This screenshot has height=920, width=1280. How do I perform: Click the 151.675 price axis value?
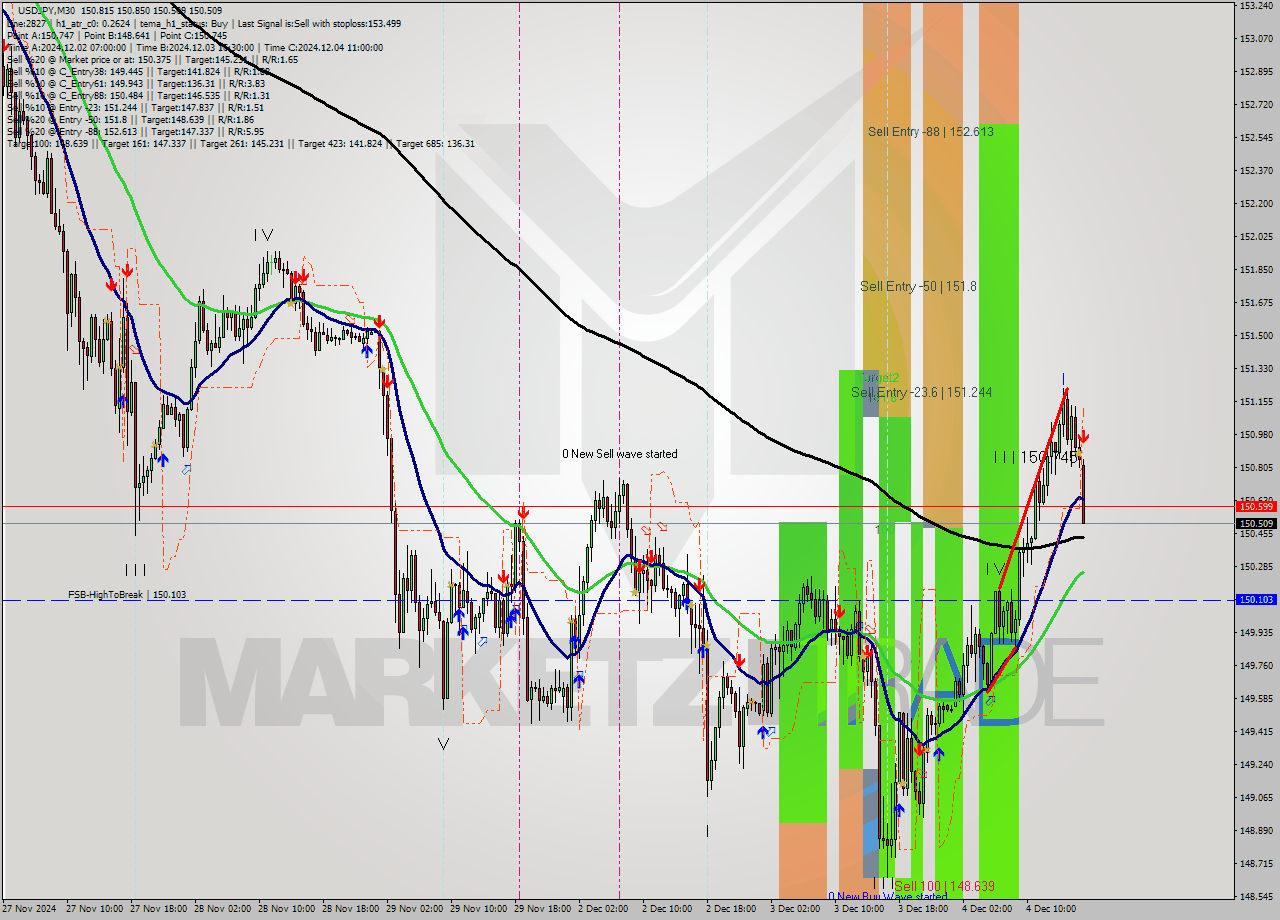(1256, 303)
